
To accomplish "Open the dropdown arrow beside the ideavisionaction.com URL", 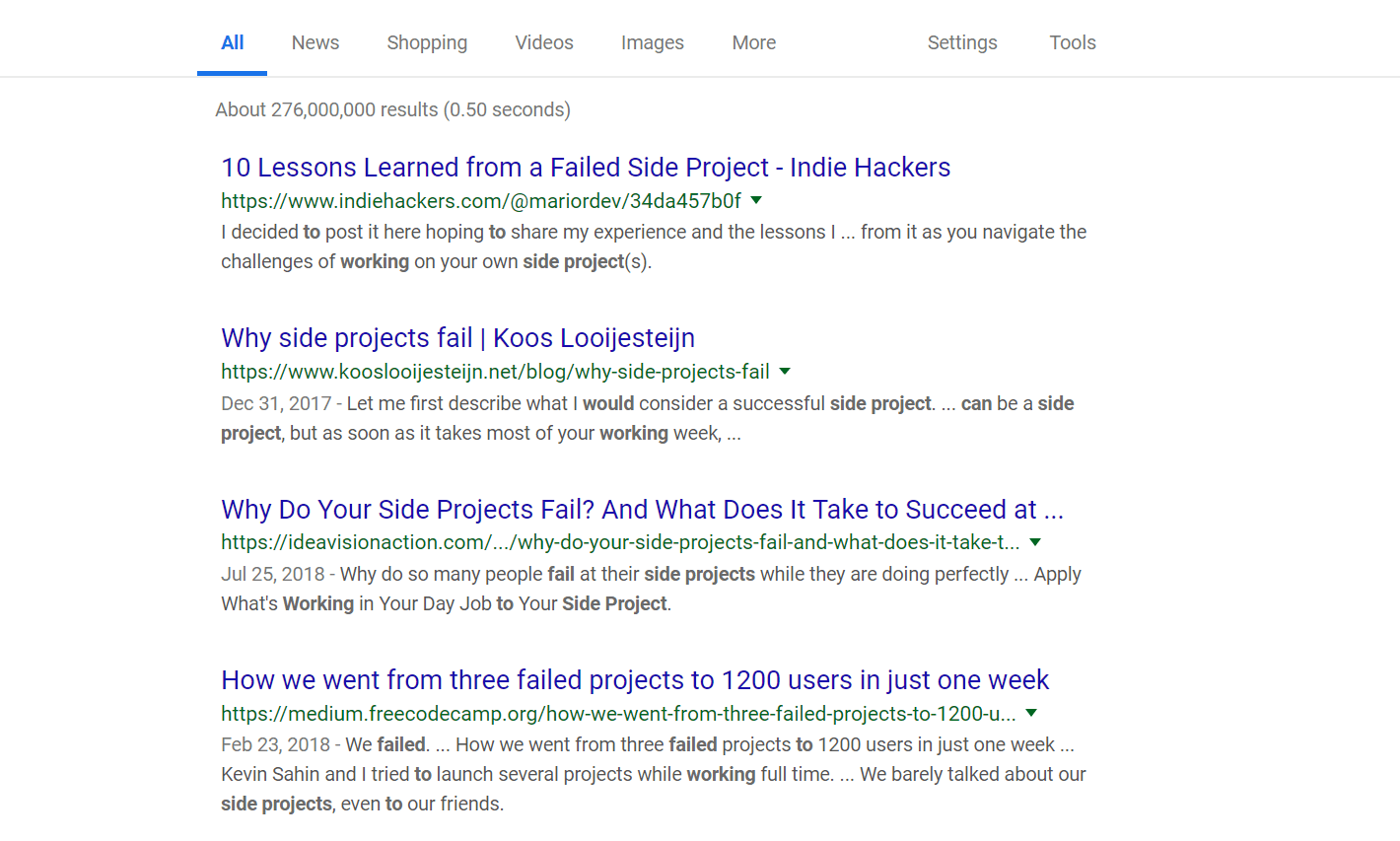I will pos(1035,542).
